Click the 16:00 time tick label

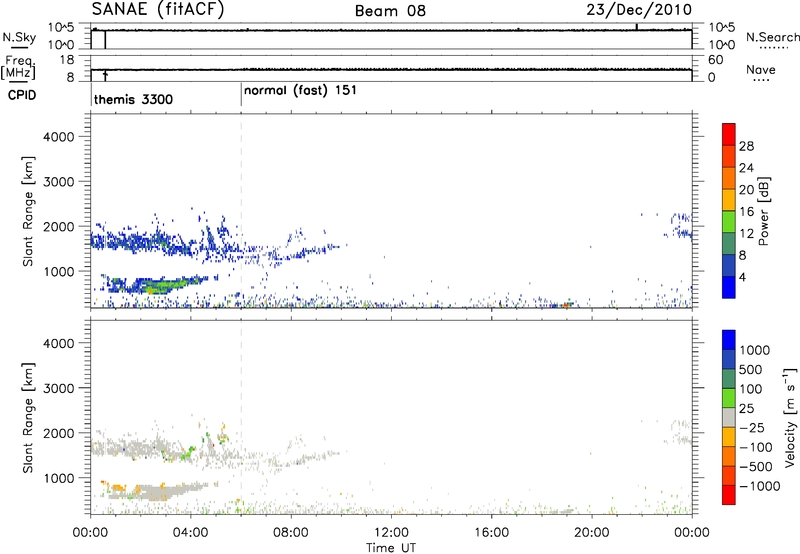(x=491, y=533)
